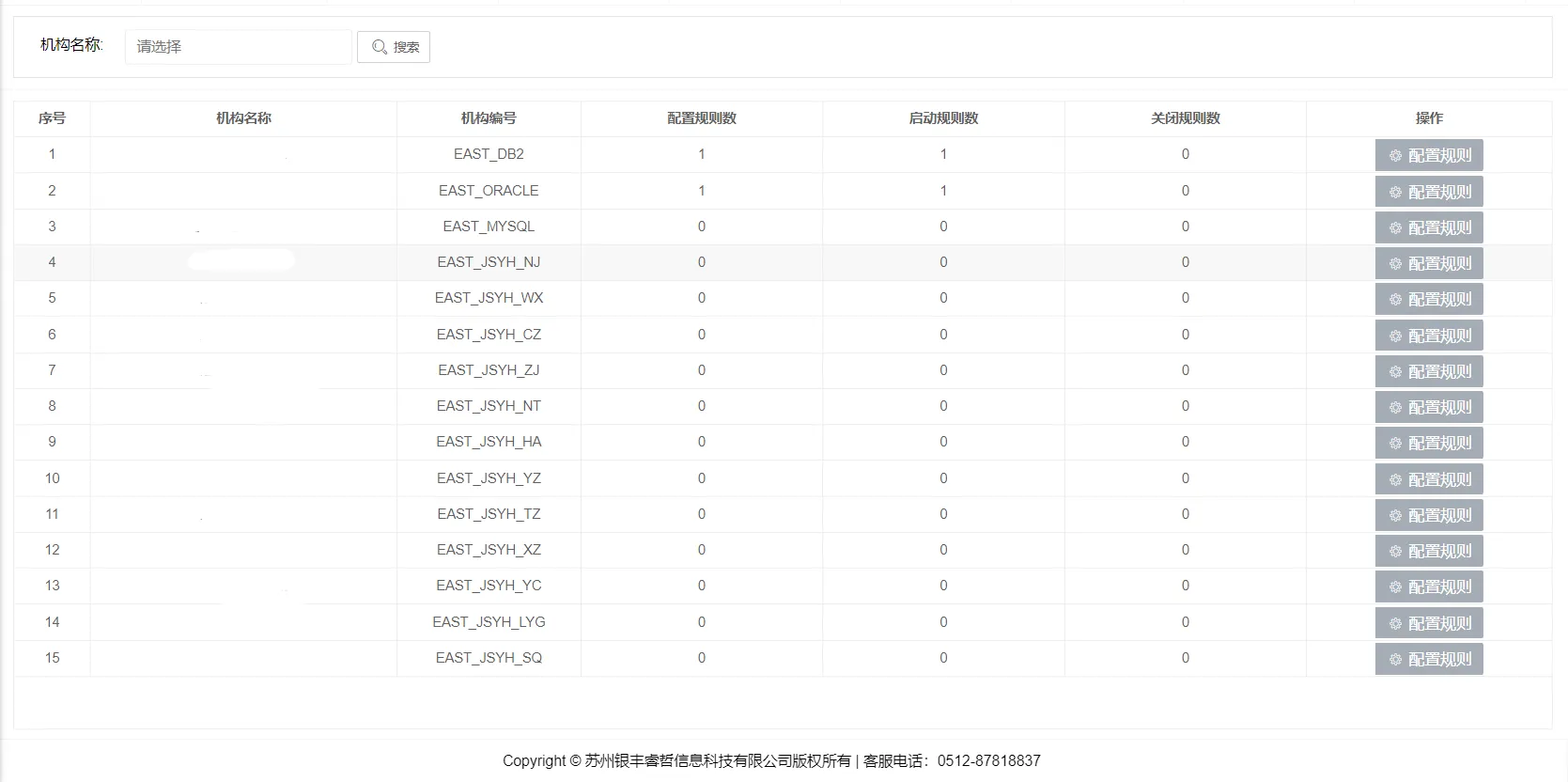This screenshot has width=1568, height=782.
Task: Click gear icon in EAST_MYSQL row
Action: [1395, 228]
